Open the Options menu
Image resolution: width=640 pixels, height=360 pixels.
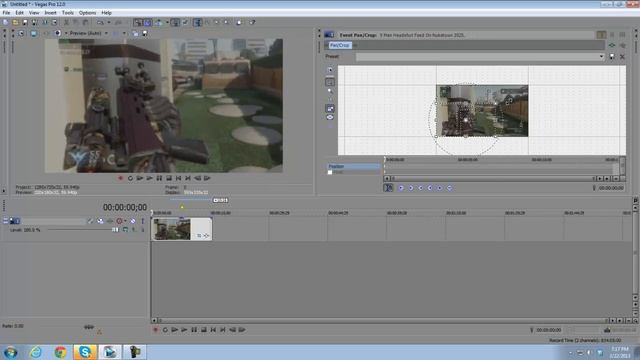point(87,13)
